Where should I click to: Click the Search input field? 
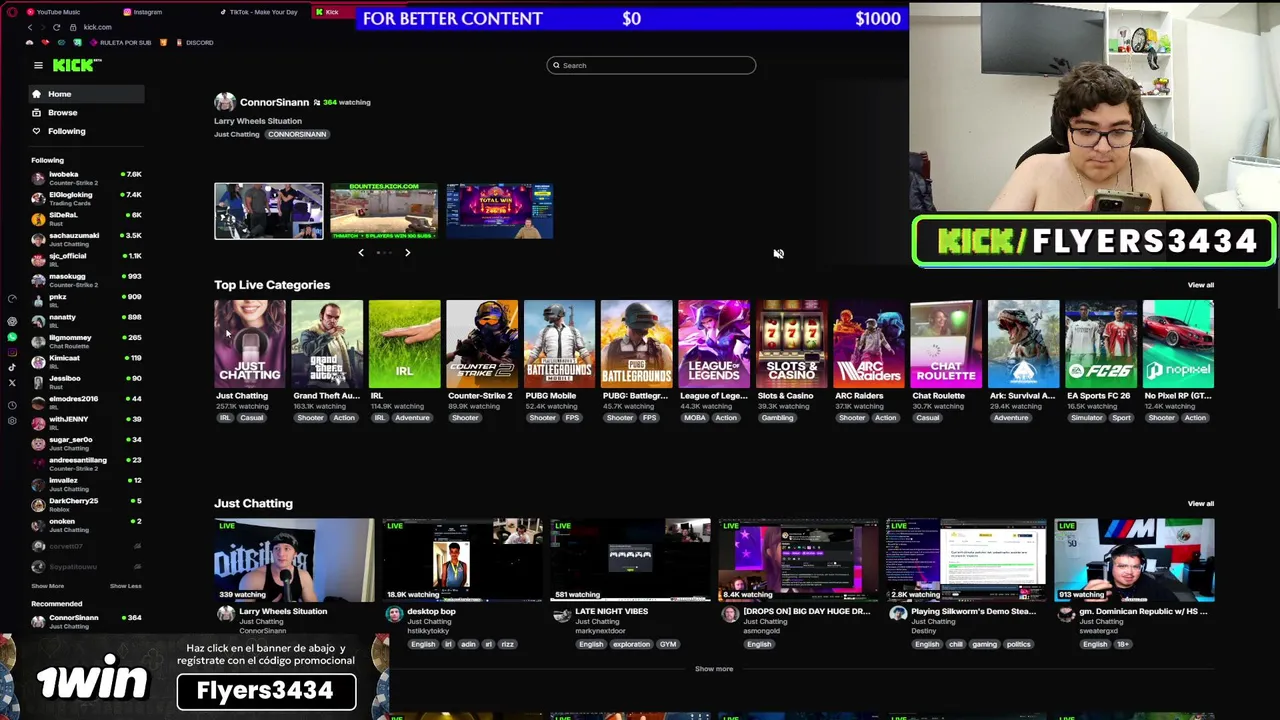[651, 65]
